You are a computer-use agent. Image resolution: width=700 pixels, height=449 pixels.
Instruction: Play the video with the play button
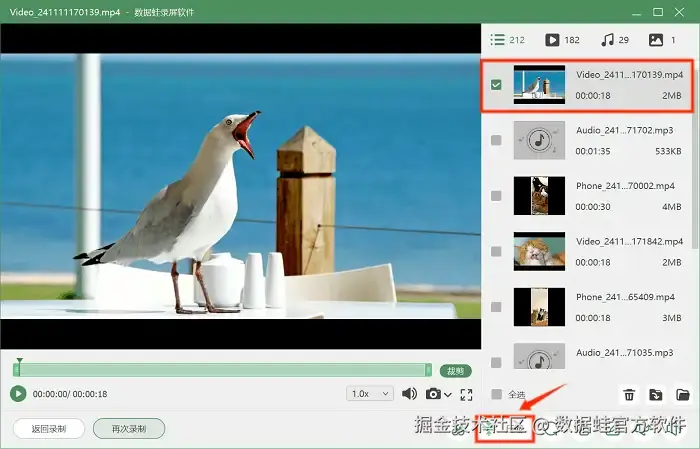pos(18,394)
